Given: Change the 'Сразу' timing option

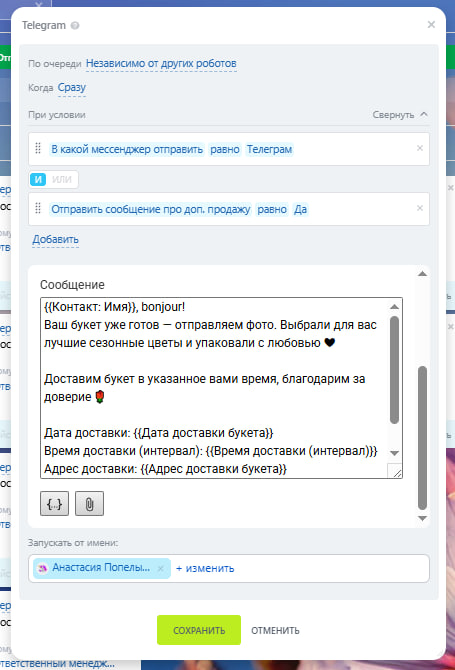Looking at the screenshot, I should (x=72, y=88).
